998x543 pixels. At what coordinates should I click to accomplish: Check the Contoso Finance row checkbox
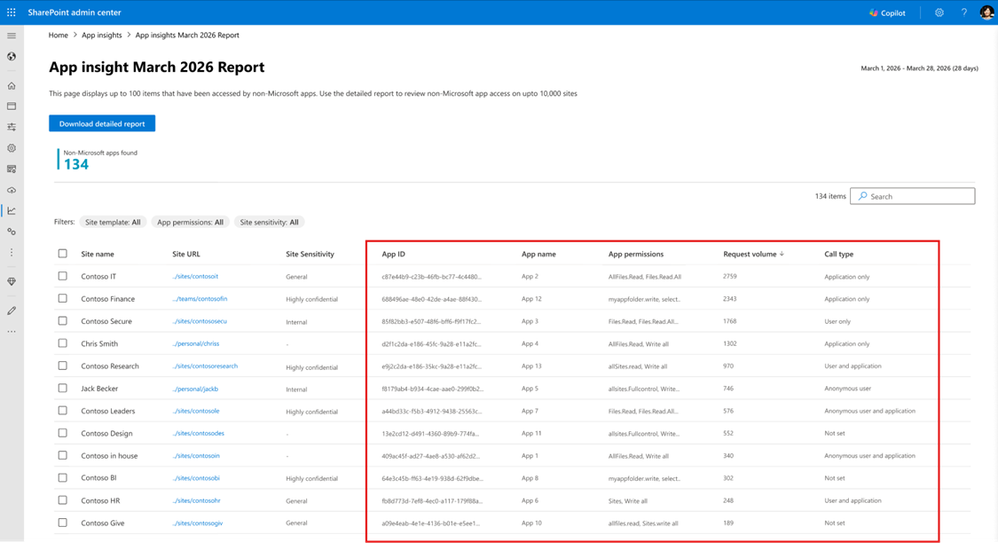(62, 299)
